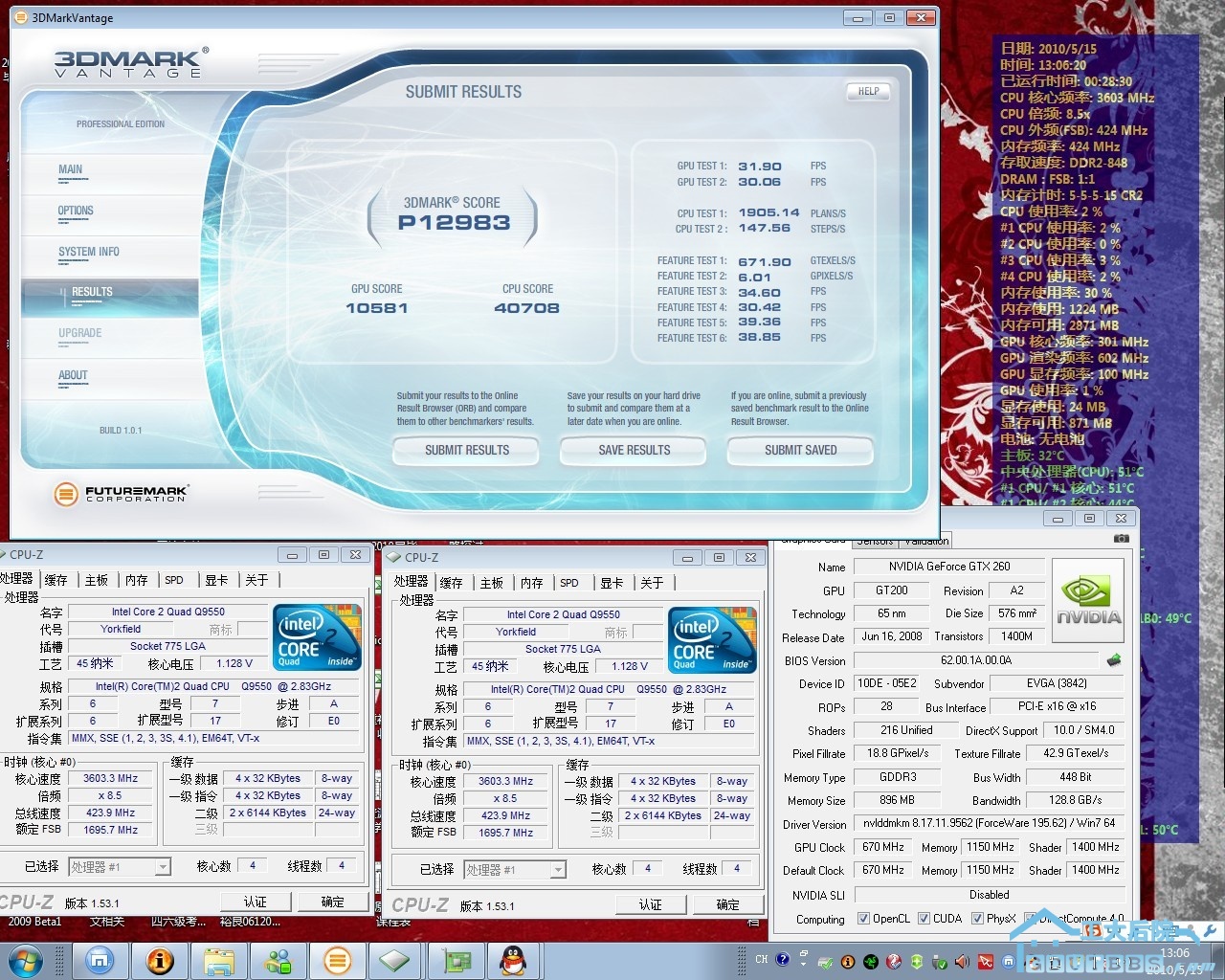This screenshot has height=980, width=1225.
Task: Select 处理器 tab in right CPU-Z window
Action: coord(412,582)
